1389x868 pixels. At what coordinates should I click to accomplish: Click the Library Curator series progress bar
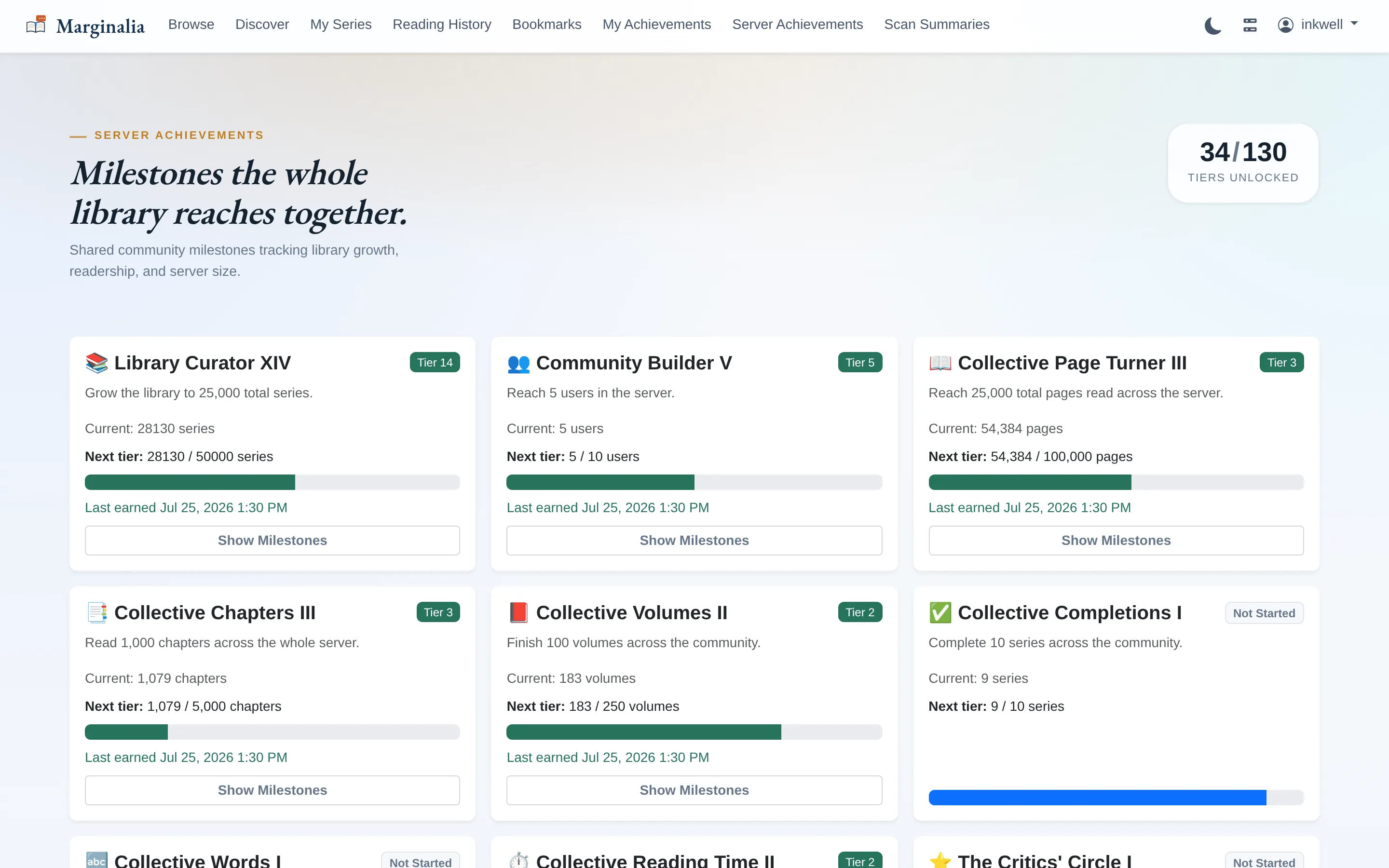272,482
